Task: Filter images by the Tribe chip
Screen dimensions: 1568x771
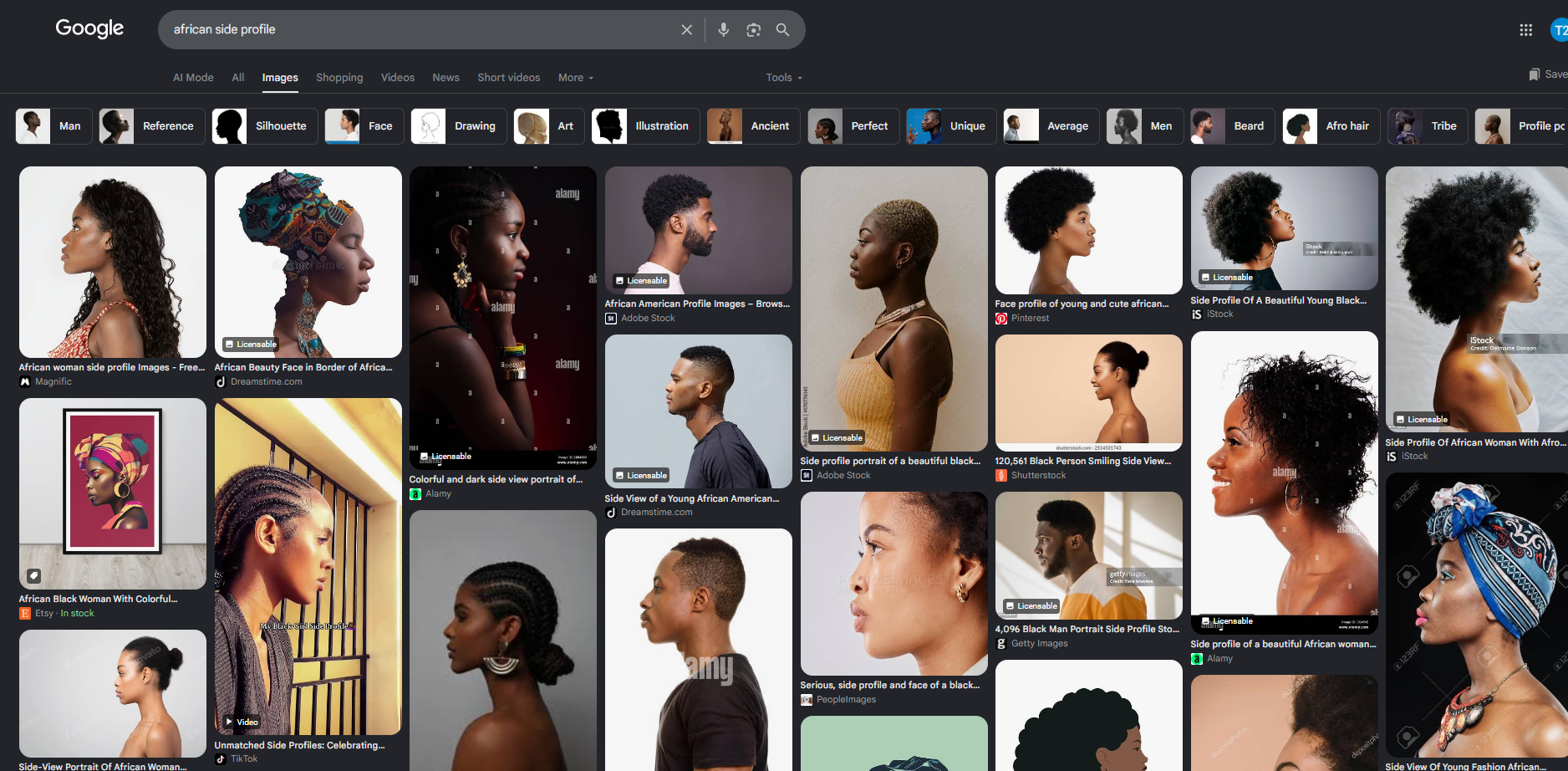Action: tap(1428, 126)
